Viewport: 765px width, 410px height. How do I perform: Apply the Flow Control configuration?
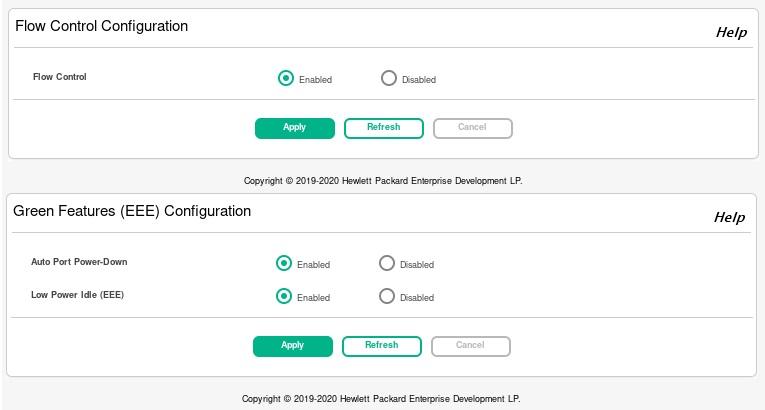(295, 128)
